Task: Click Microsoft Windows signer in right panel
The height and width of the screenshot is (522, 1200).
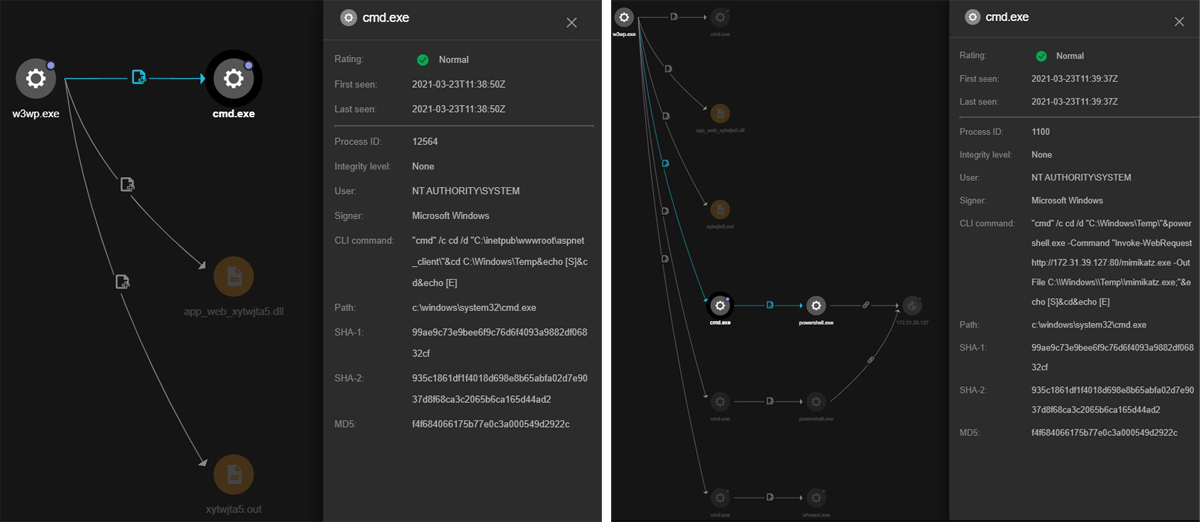Action: [x=1069, y=200]
